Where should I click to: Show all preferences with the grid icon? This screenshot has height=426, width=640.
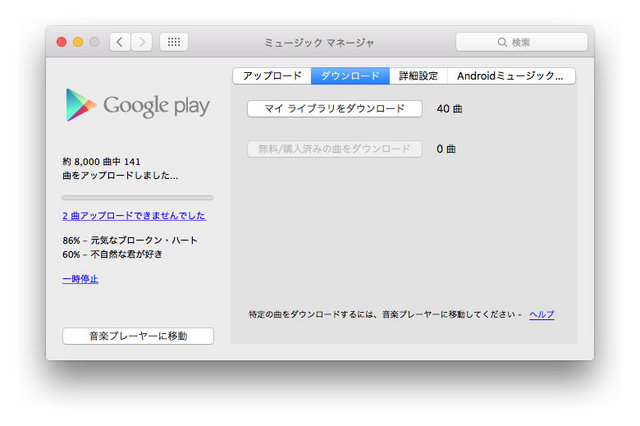tap(173, 42)
